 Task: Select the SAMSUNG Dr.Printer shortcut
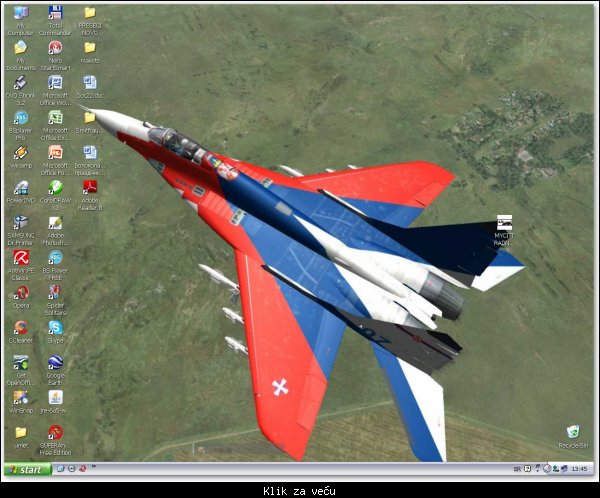tap(21, 230)
